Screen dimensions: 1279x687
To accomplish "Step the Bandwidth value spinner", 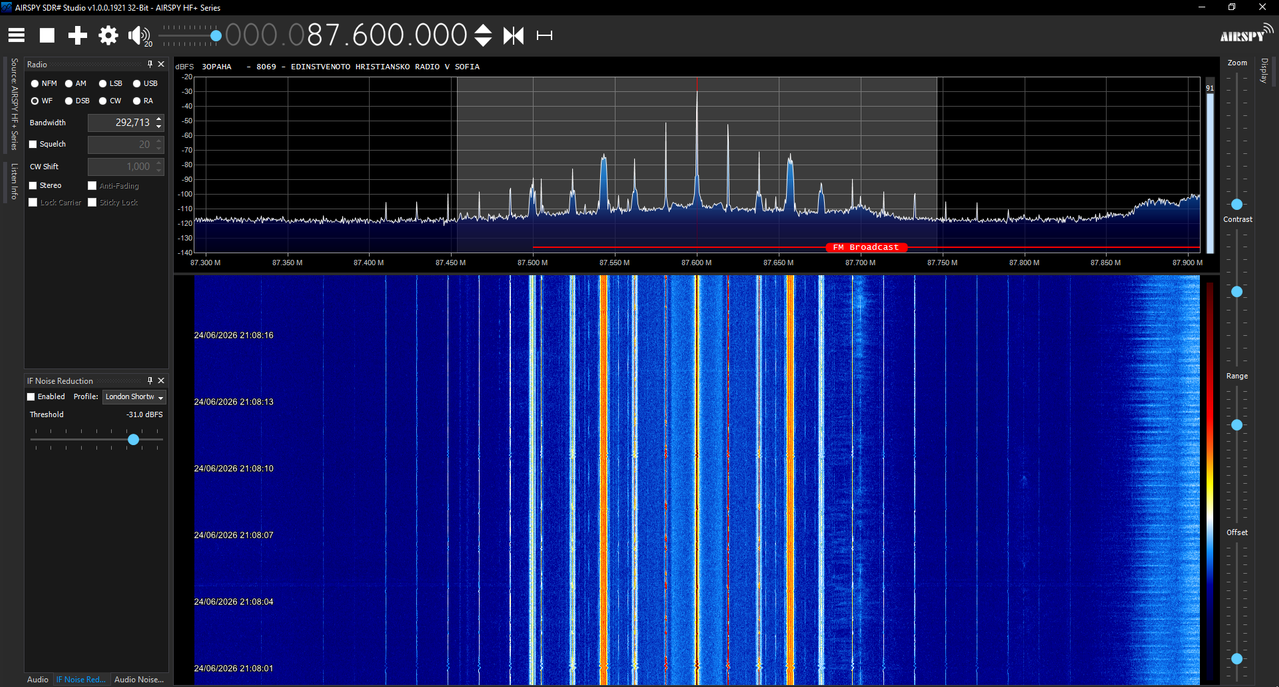I will coord(159,123).
